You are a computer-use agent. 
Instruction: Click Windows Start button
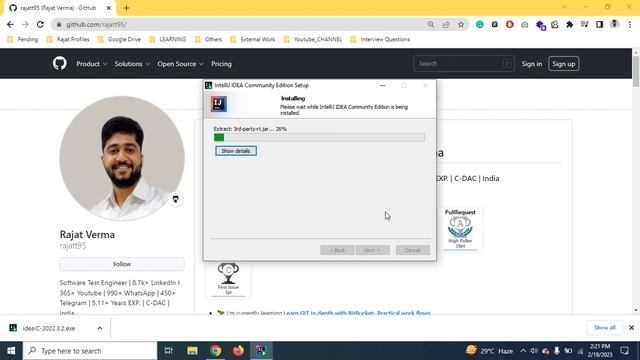tap(11, 351)
